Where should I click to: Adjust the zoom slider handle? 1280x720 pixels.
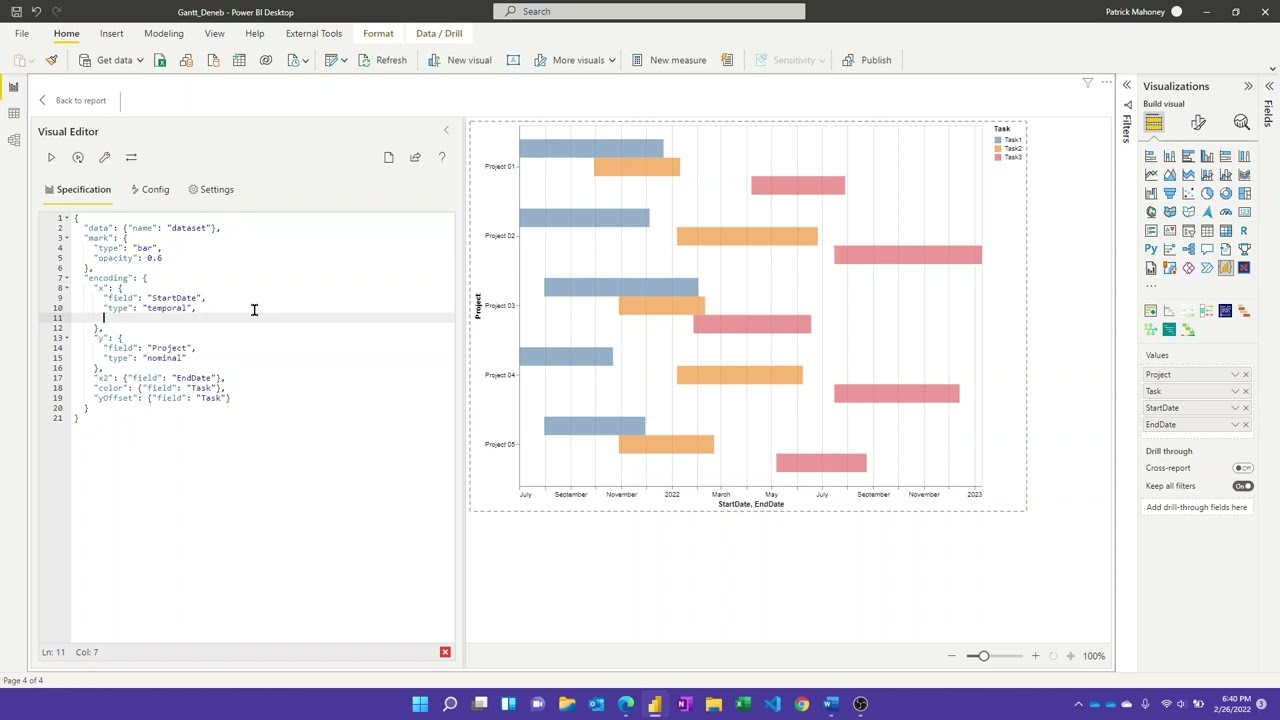coord(983,656)
